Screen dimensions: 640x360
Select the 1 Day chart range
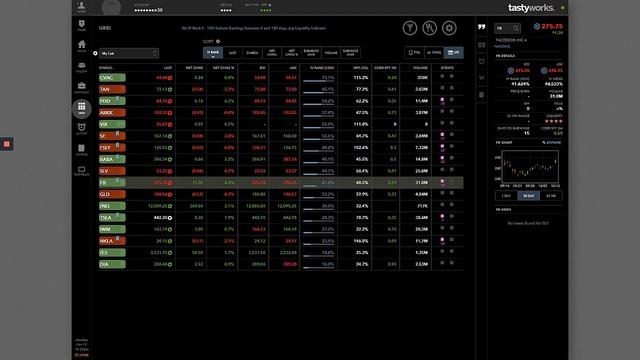click(506, 196)
